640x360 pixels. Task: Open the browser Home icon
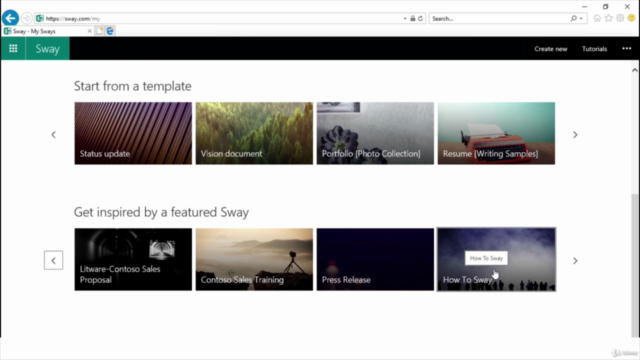click(597, 18)
